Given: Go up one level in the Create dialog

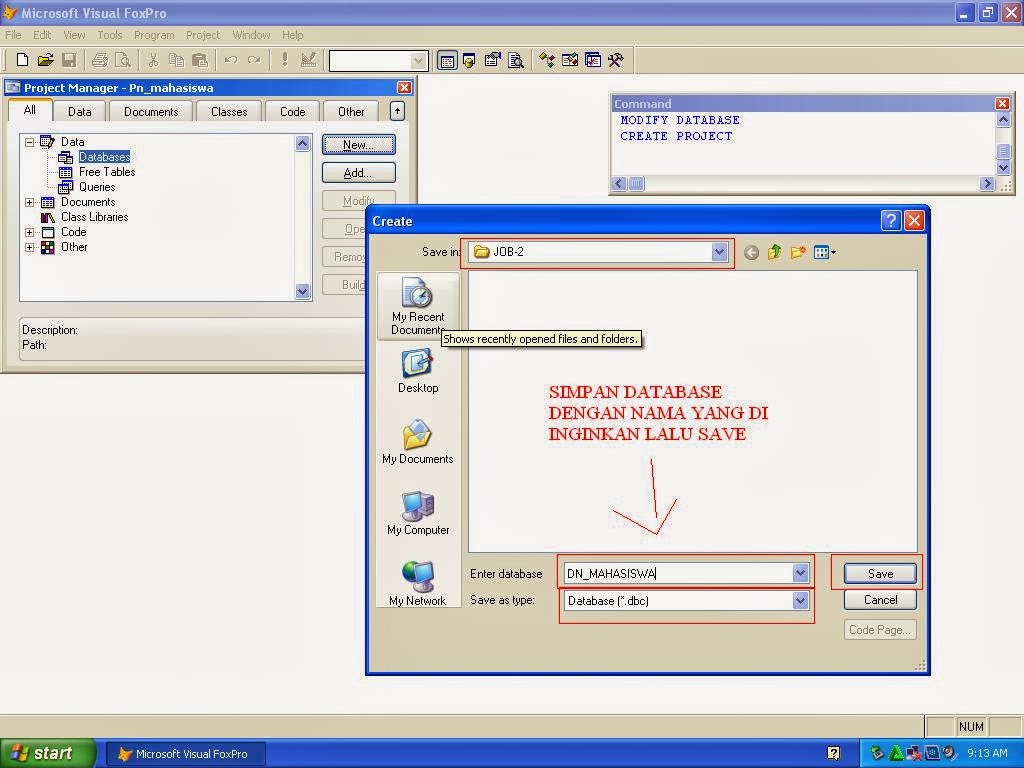Looking at the screenshot, I should (774, 252).
